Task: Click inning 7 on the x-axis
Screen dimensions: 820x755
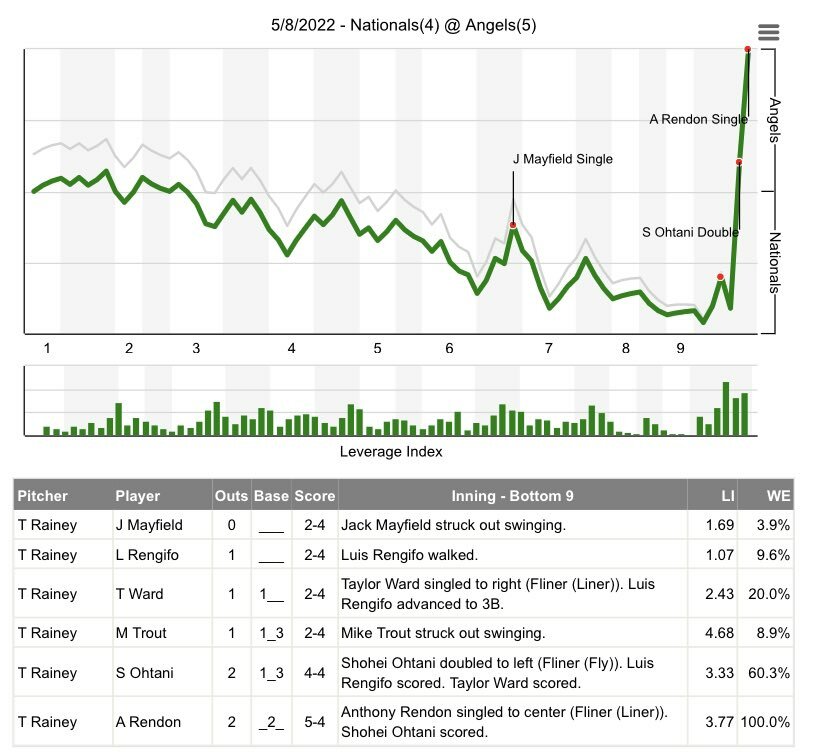Action: pos(549,348)
